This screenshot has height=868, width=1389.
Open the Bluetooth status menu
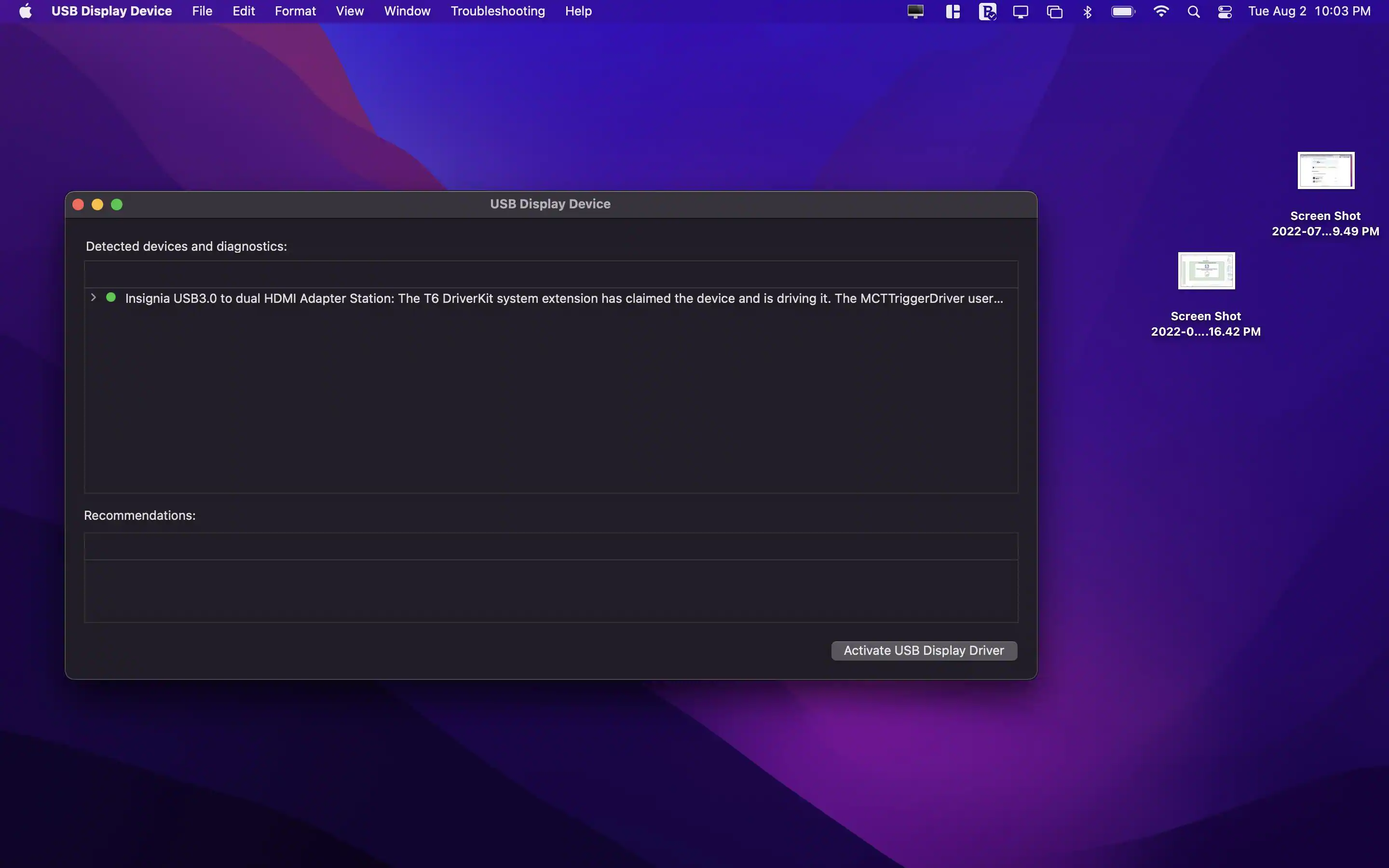[1087, 12]
